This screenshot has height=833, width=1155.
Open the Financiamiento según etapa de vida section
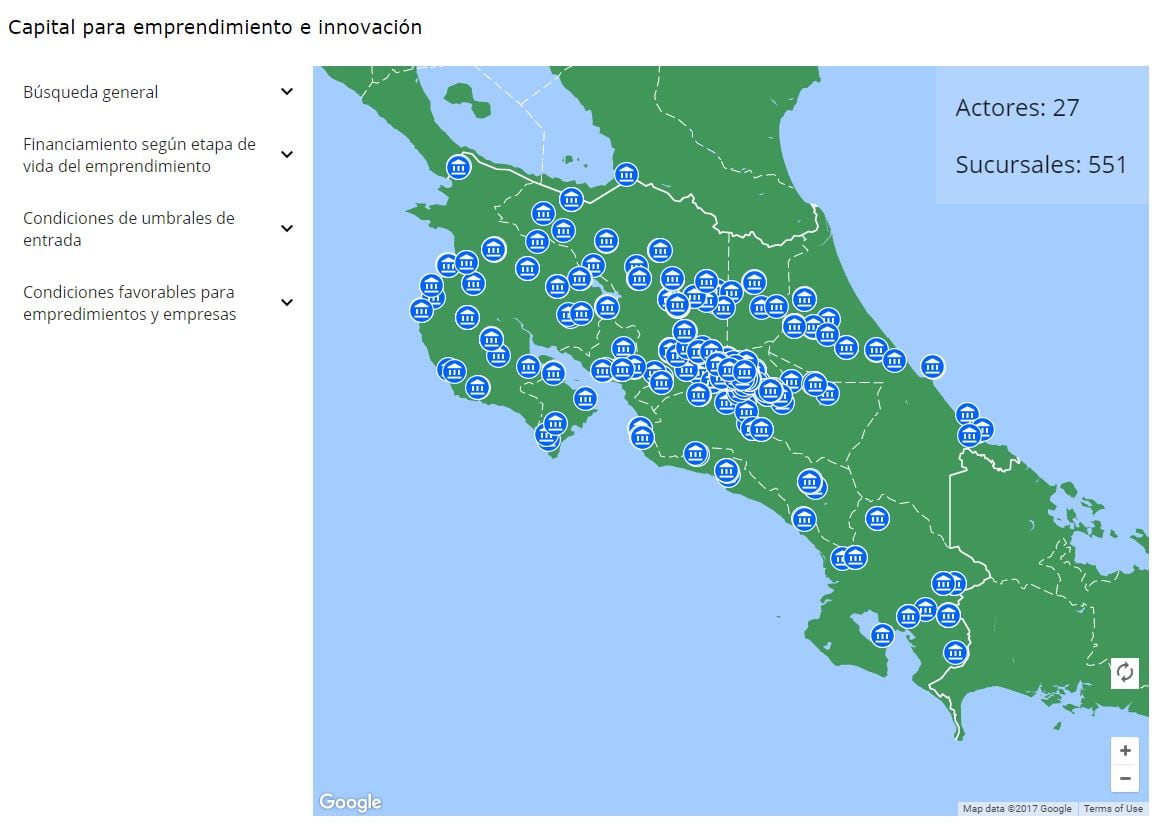click(x=139, y=155)
